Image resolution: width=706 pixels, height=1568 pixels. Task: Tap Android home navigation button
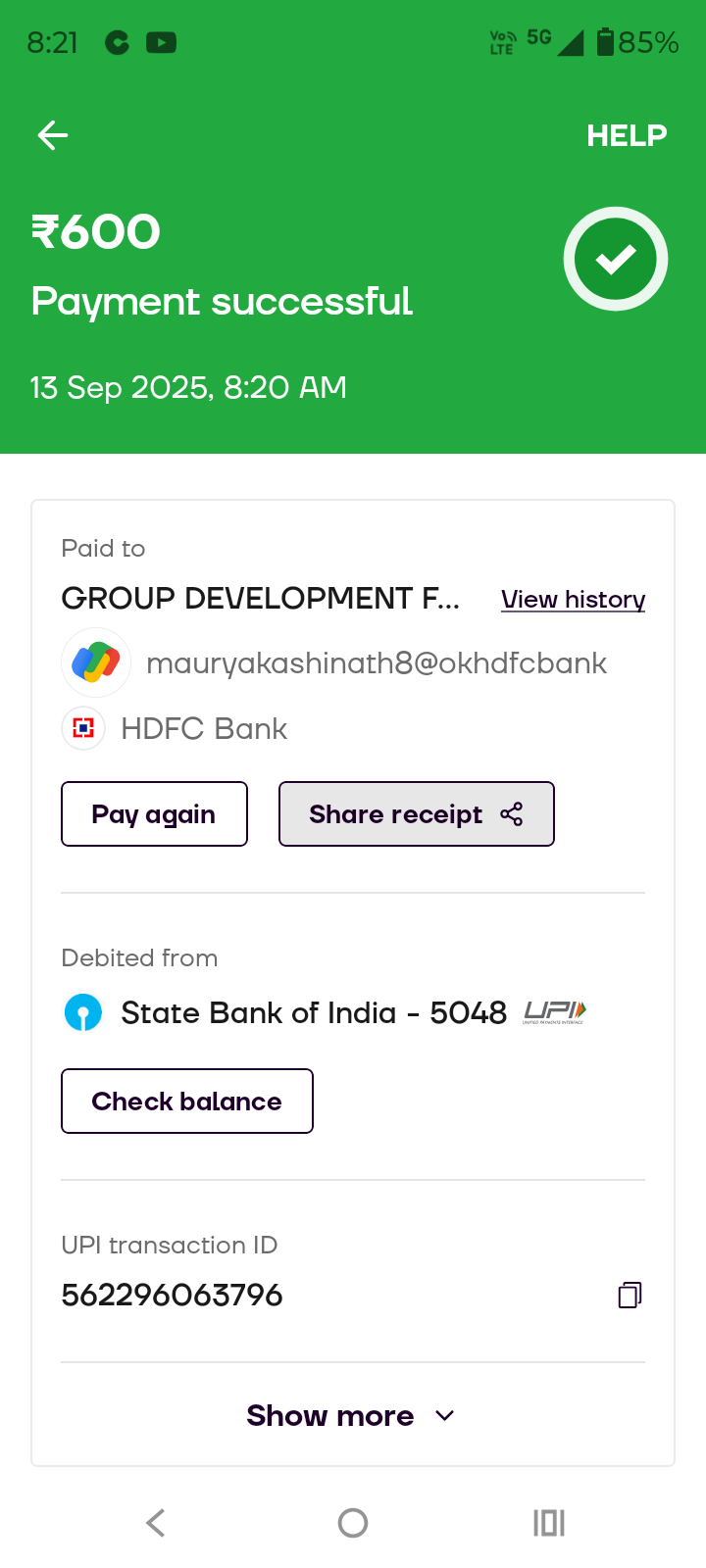353,1523
